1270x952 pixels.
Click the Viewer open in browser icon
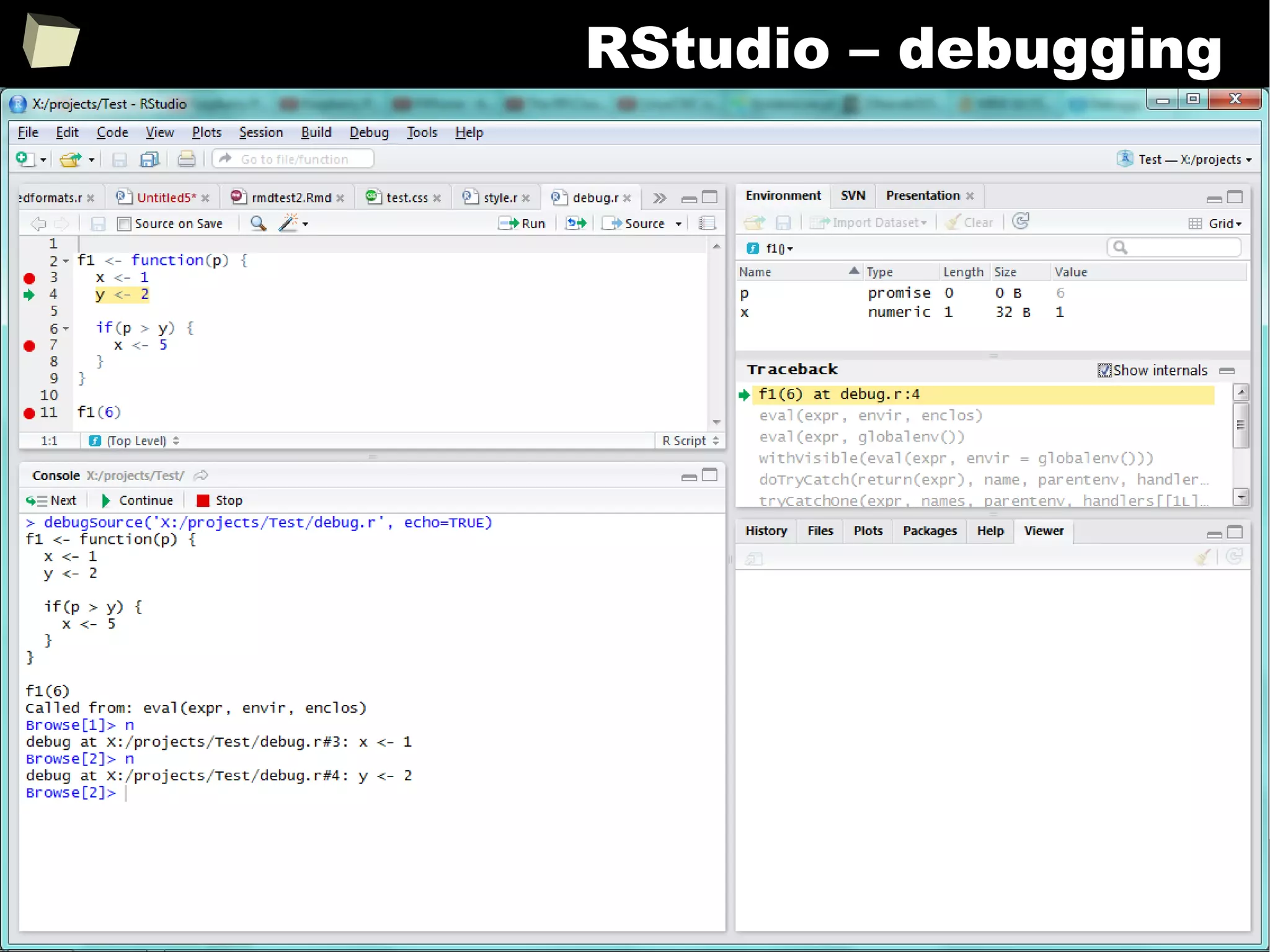coord(753,559)
